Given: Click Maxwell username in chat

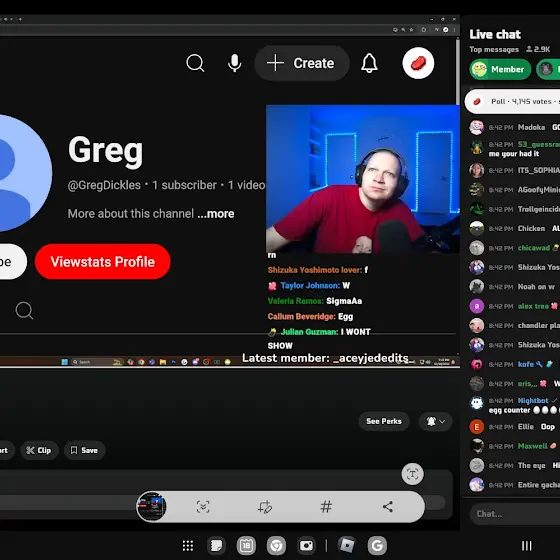Looking at the screenshot, I should [x=532, y=446].
